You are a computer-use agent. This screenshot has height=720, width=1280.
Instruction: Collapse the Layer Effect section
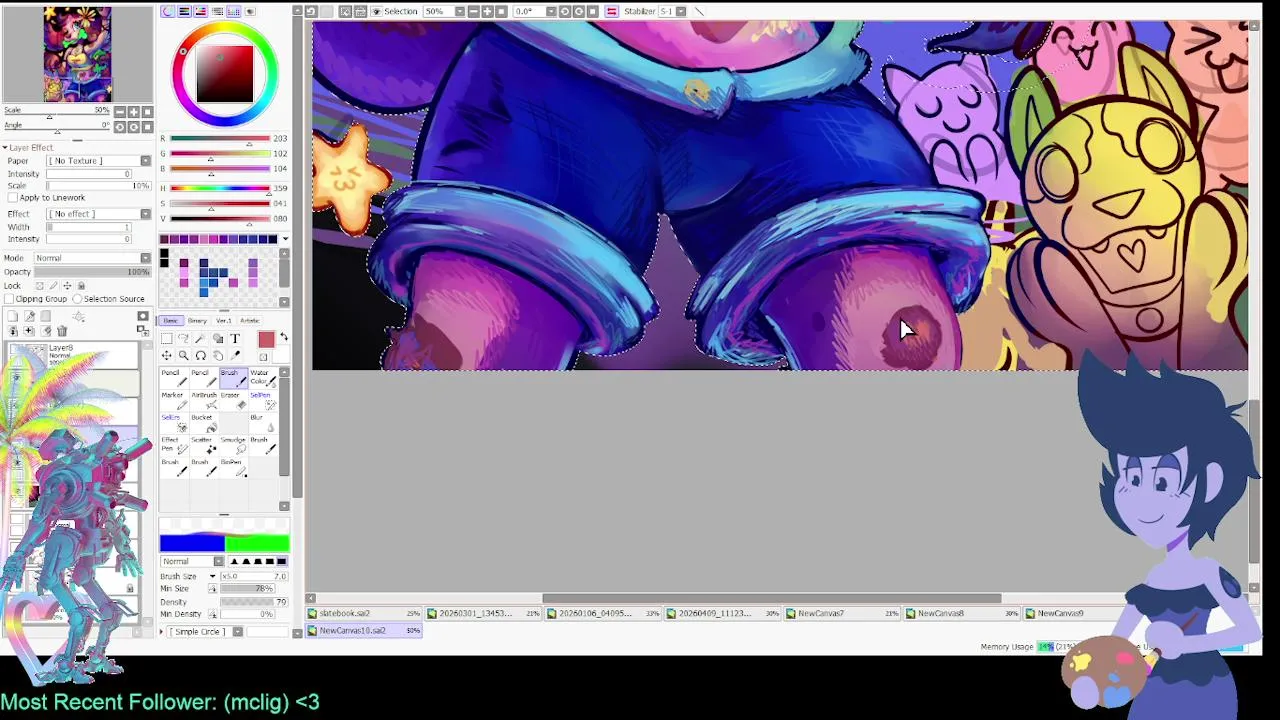[x=5, y=148]
